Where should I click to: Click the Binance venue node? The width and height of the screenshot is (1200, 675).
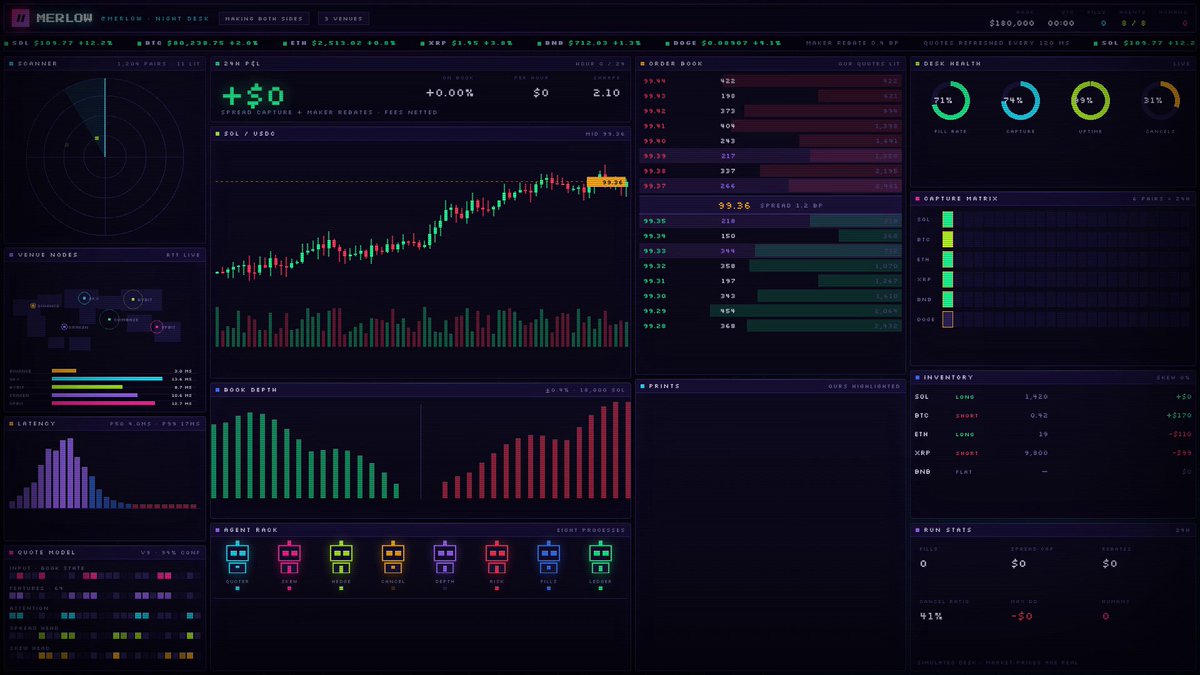tap(33, 306)
